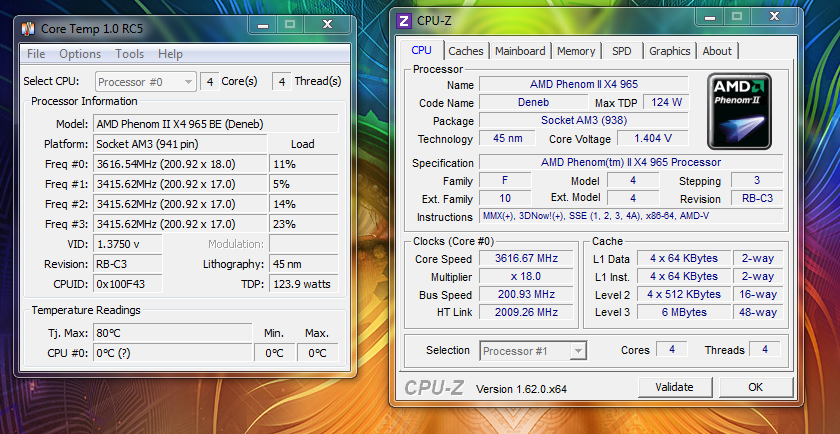The width and height of the screenshot is (840, 434).
Task: Expand the Select CPU Processor #0 dropdown
Action: point(146,82)
